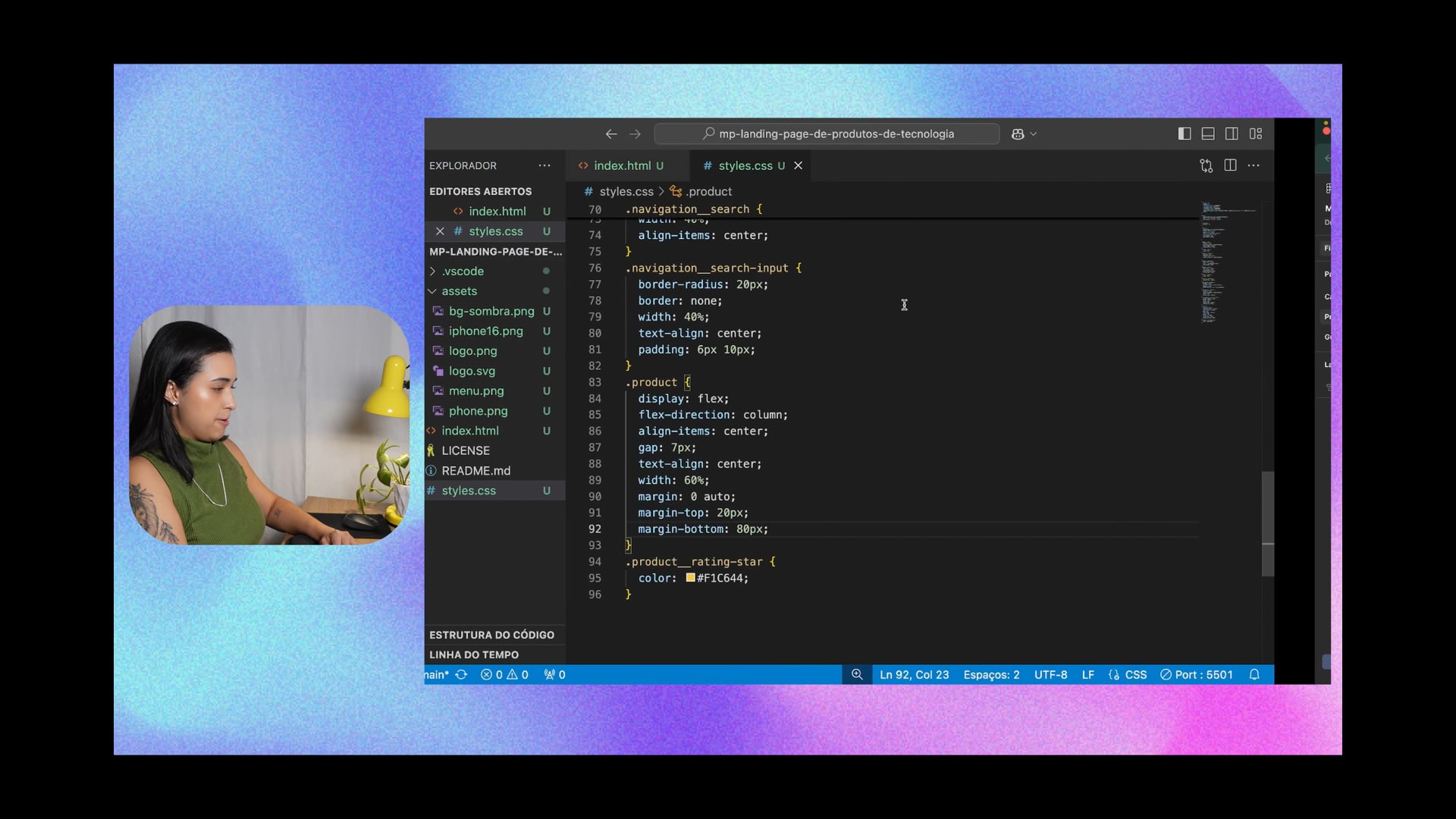Open Explorer more actions menu
Image resolution: width=1456 pixels, height=819 pixels.
[x=544, y=165]
